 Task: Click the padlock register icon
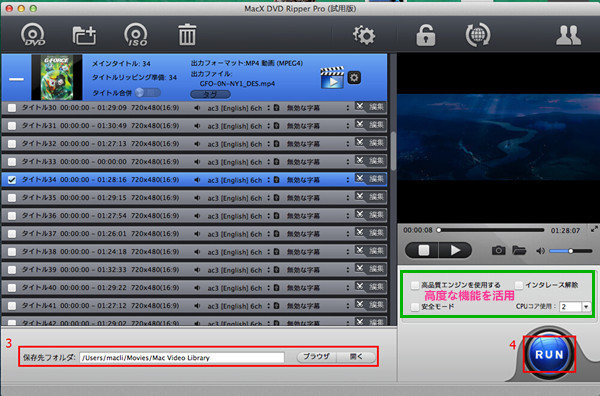(426, 35)
